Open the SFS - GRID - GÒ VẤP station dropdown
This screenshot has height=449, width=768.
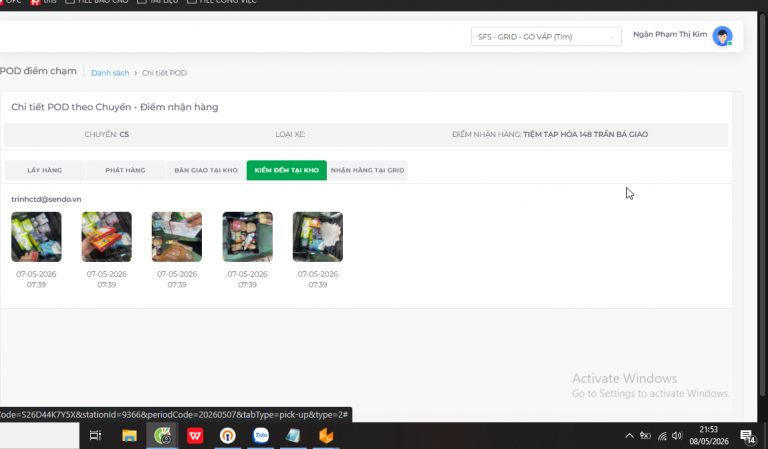pyautogui.click(x=546, y=37)
